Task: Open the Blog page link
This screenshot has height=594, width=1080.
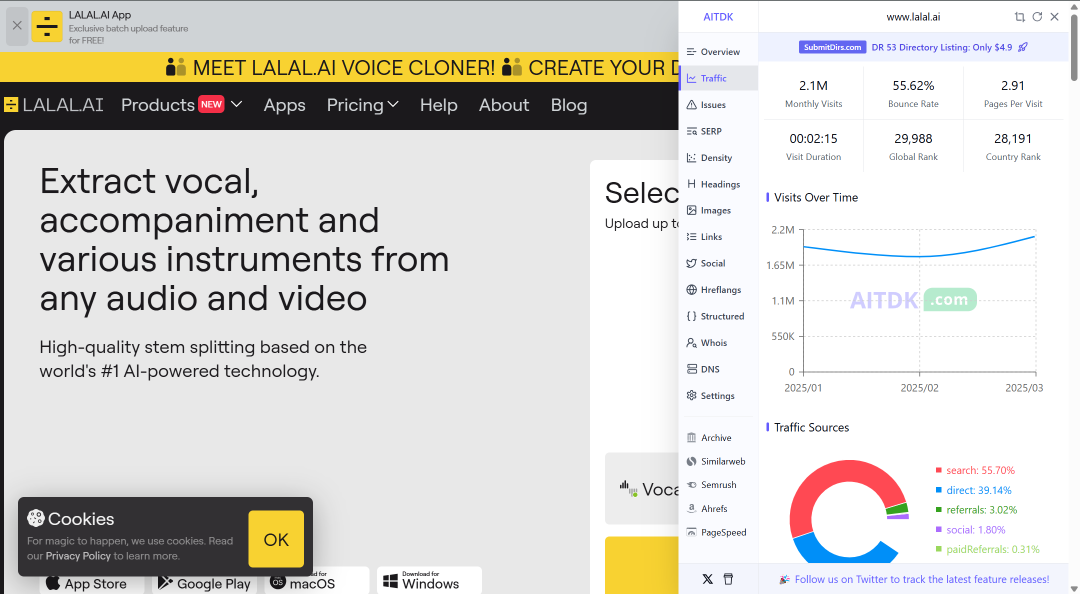Action: tap(569, 105)
